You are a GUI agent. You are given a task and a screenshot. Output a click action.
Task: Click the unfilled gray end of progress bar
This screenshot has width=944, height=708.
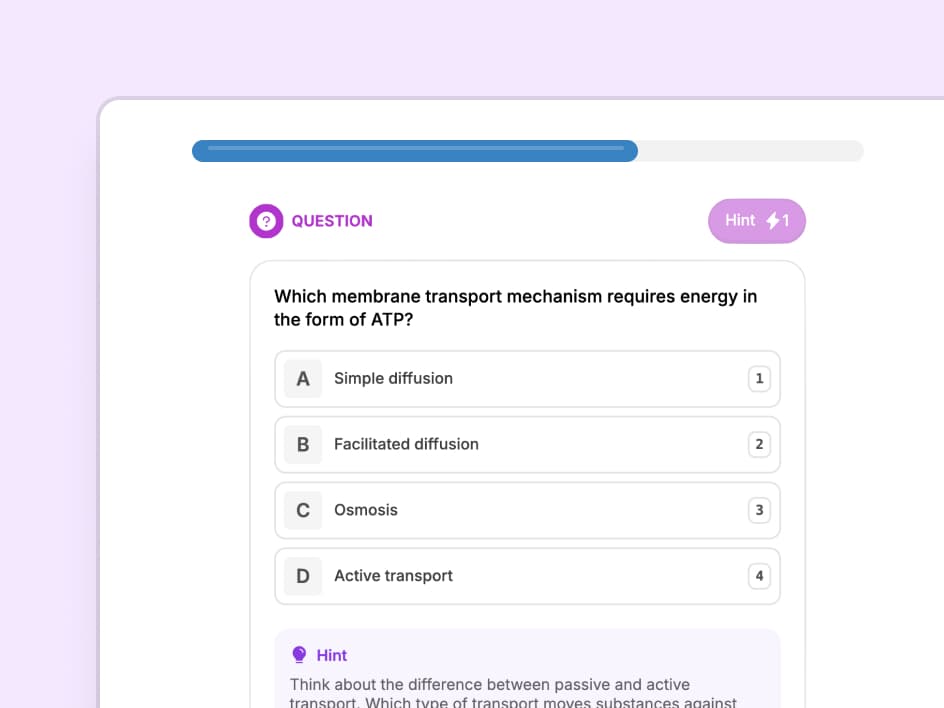[750, 151]
